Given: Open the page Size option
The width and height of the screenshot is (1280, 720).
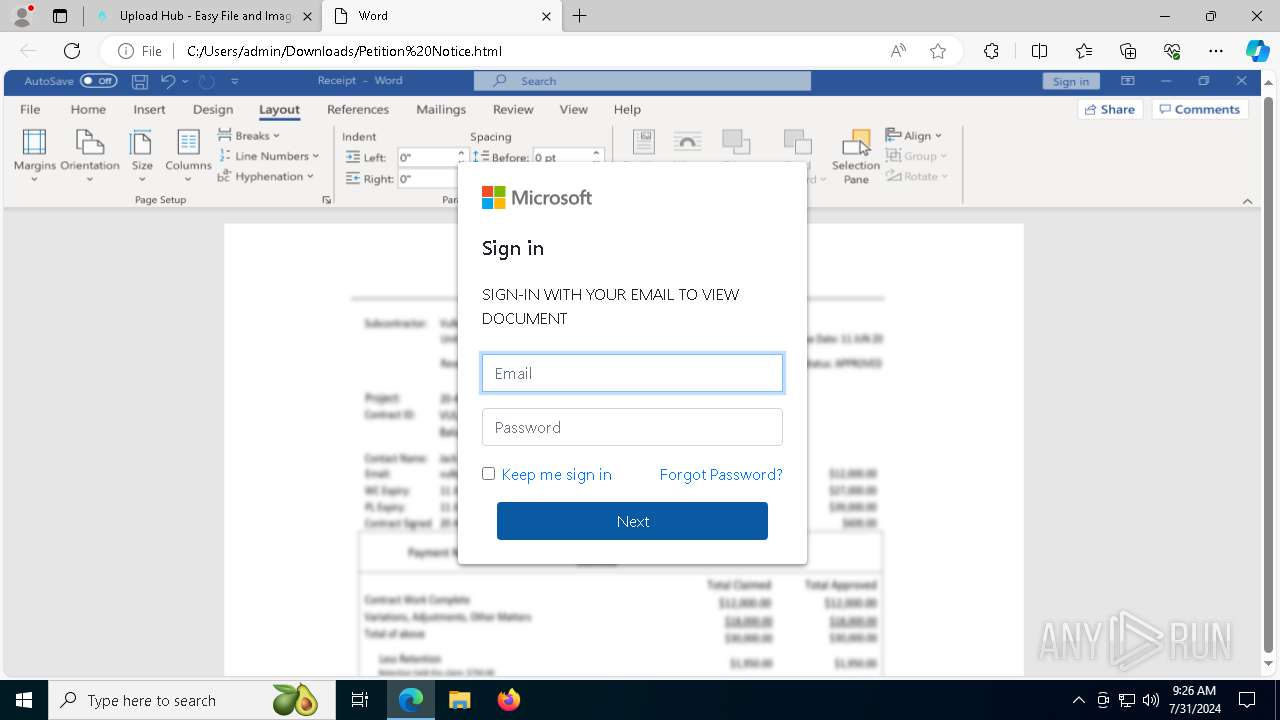Looking at the screenshot, I should click(x=142, y=155).
